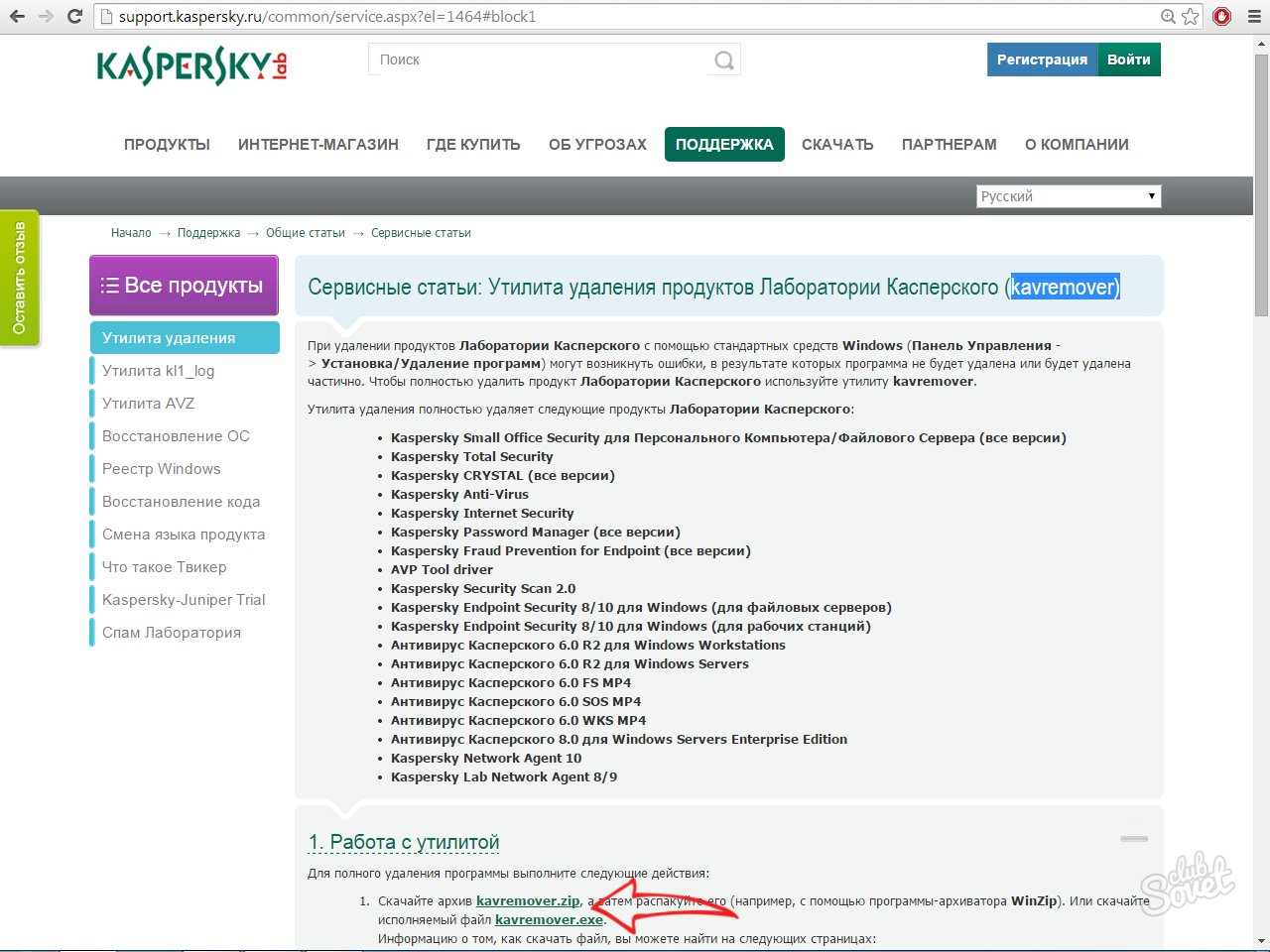Collapse section with the minus icon
Viewport: 1270px width, 952px height.
(1134, 839)
